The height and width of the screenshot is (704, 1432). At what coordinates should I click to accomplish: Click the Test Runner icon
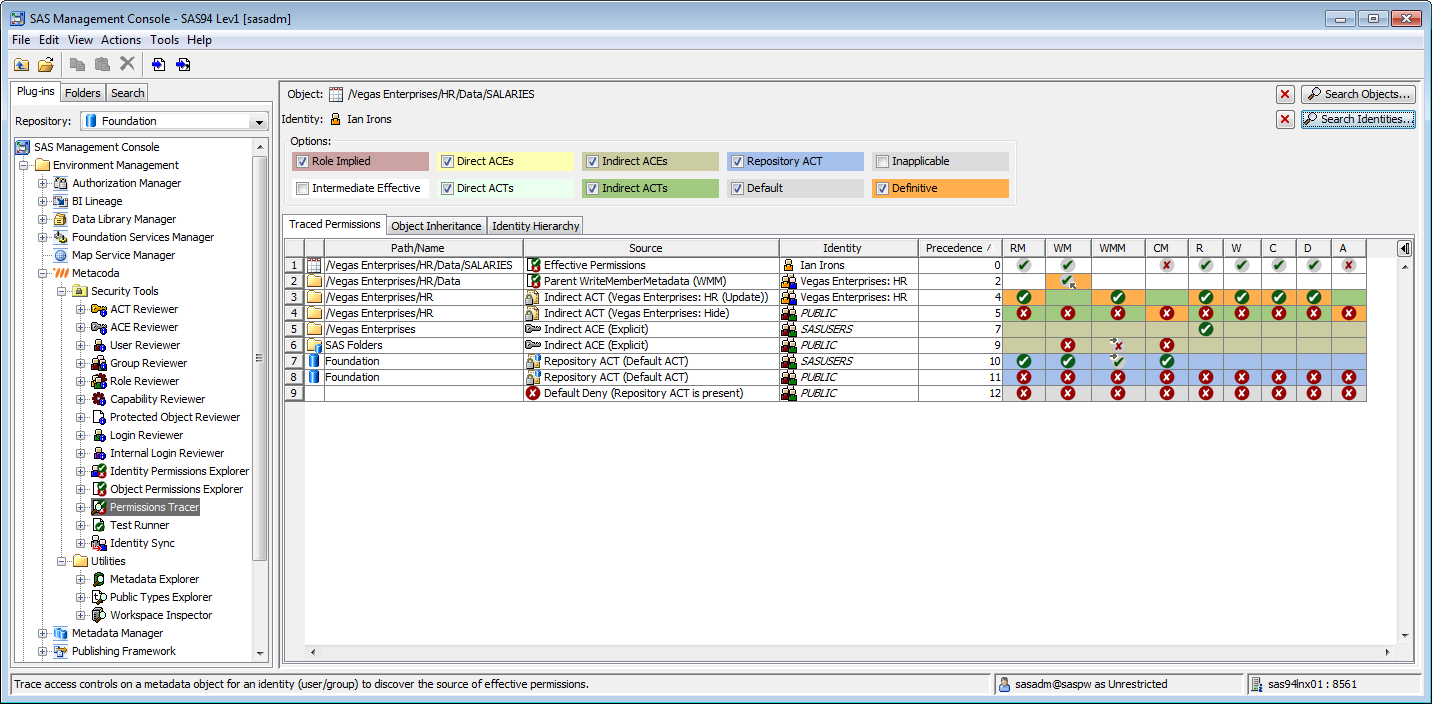[x=99, y=525]
